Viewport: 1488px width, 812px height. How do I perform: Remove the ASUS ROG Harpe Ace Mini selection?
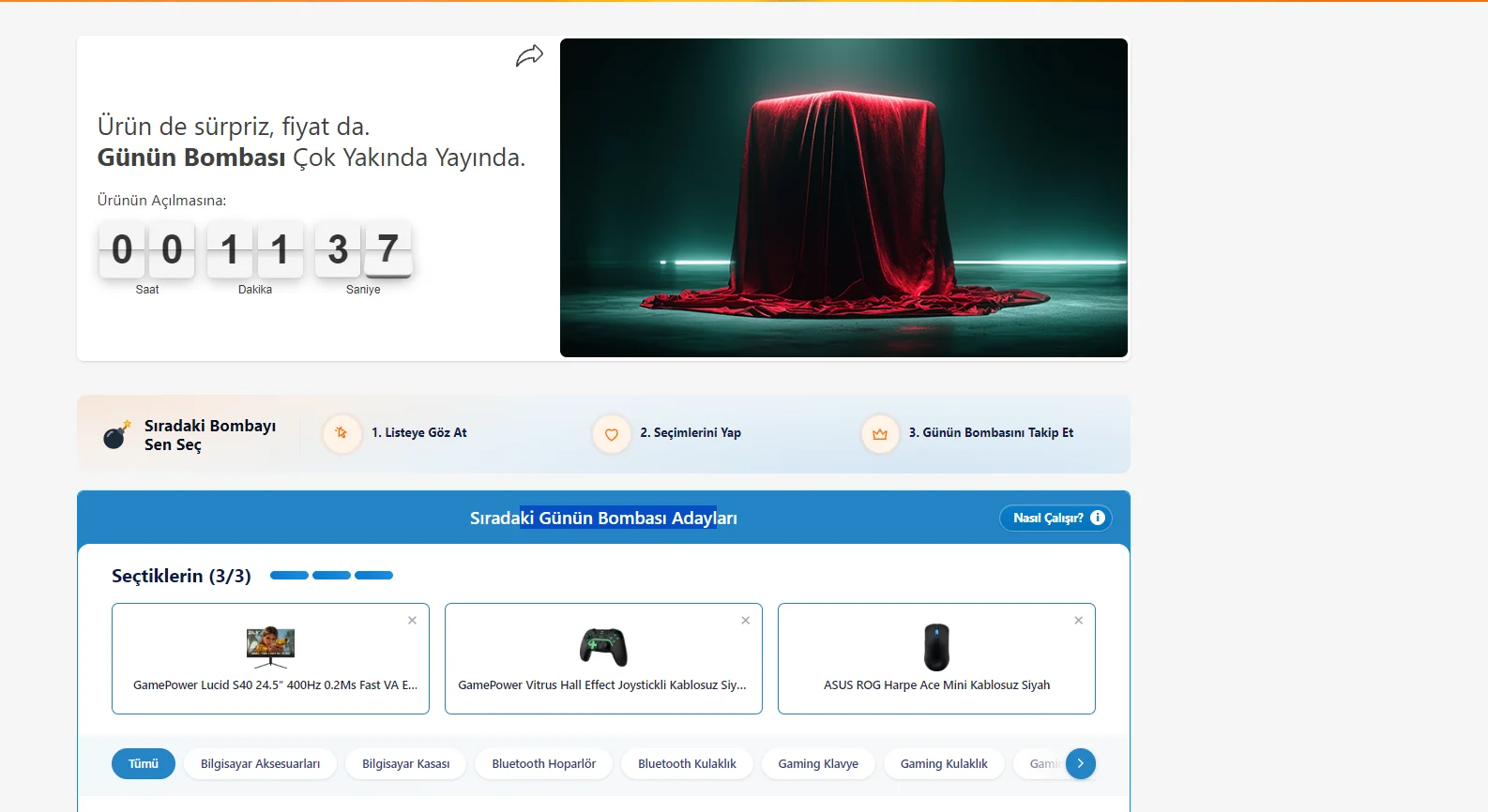click(x=1078, y=621)
